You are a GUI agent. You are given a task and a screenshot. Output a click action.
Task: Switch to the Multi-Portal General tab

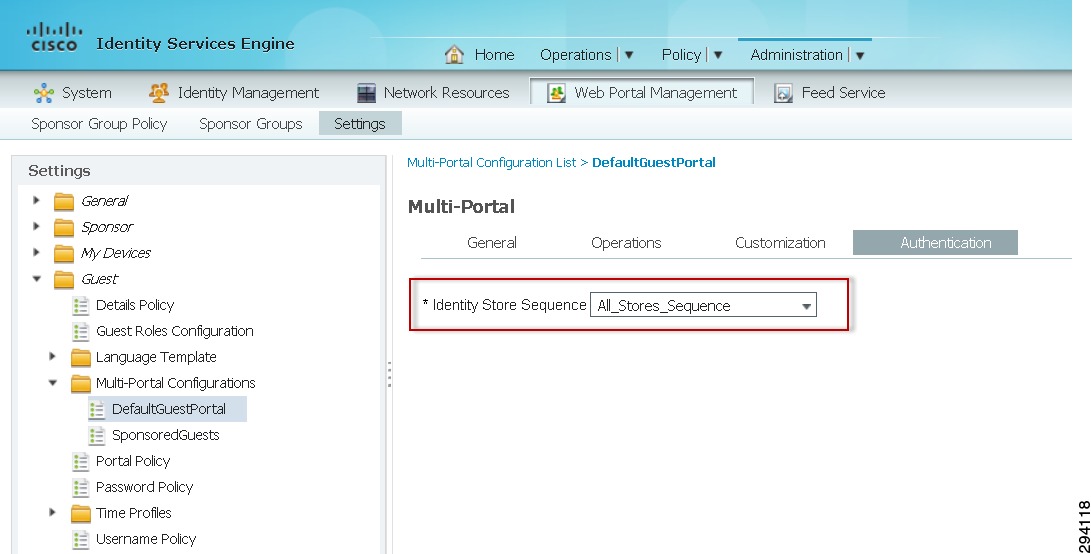point(492,243)
